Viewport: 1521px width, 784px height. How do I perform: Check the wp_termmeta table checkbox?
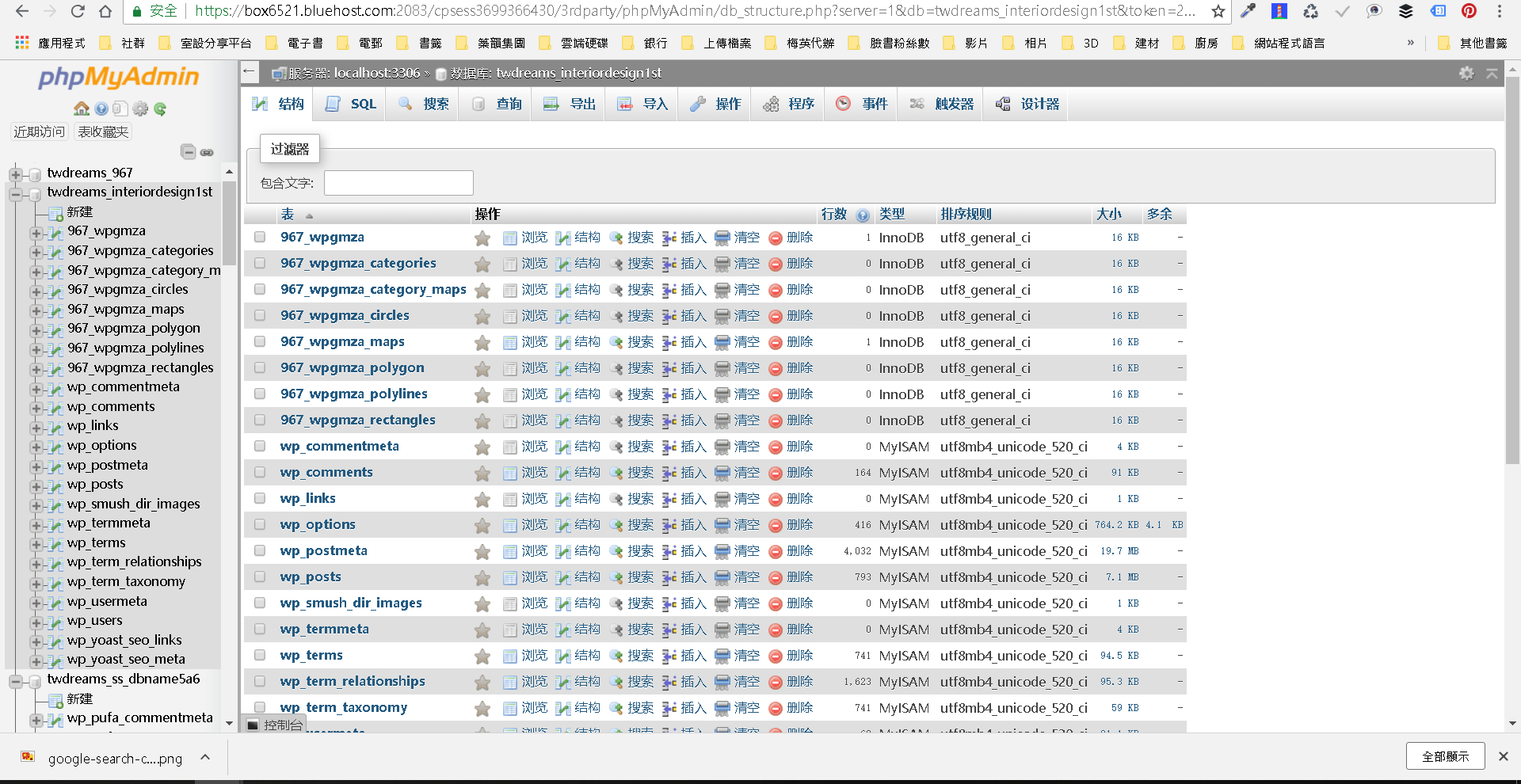(260, 629)
